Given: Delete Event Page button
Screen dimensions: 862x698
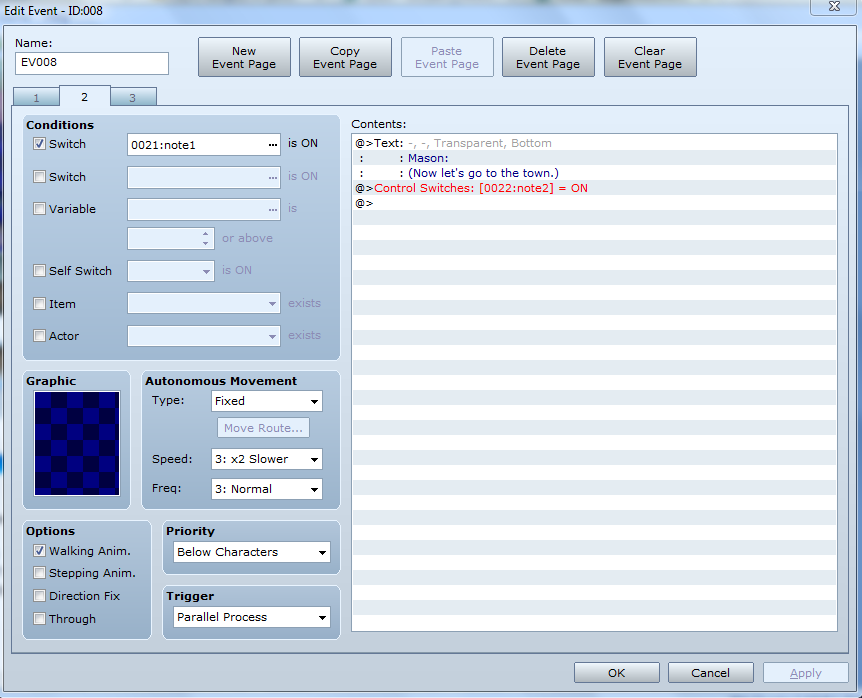Looking at the screenshot, I should [x=548, y=57].
